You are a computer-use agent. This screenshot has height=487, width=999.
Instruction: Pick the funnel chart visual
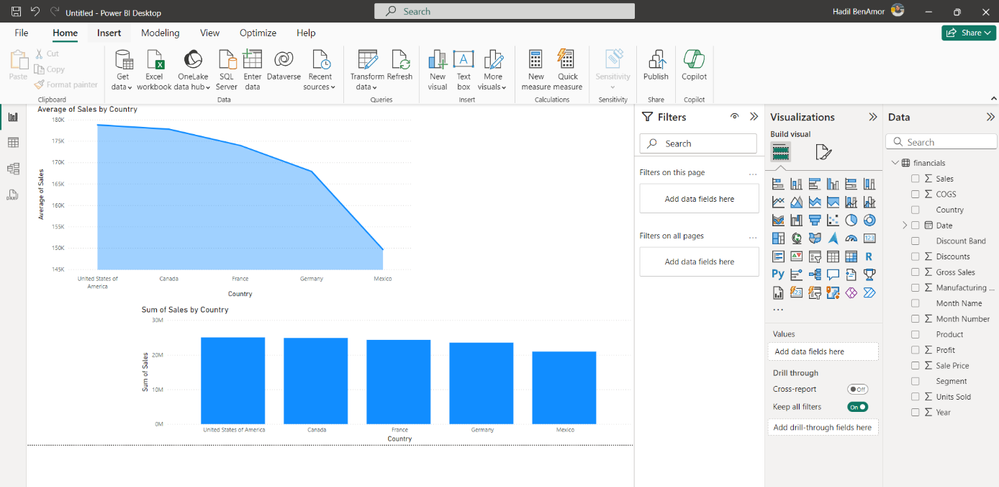814,220
